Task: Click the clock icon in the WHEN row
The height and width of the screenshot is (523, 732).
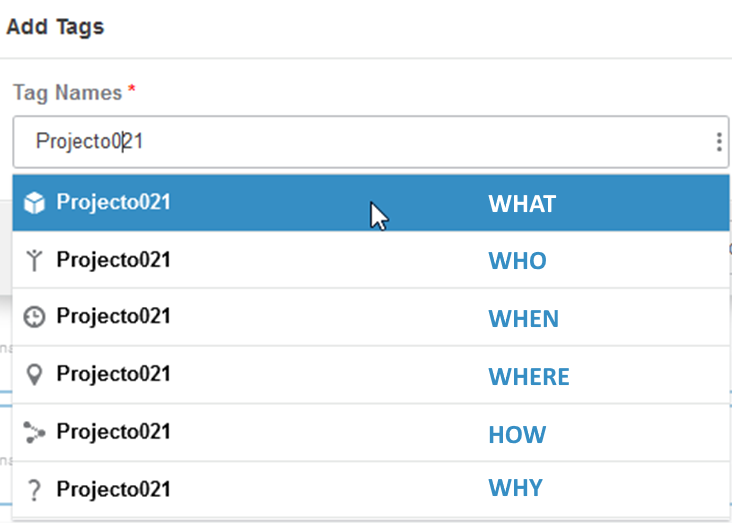Action: click(35, 317)
